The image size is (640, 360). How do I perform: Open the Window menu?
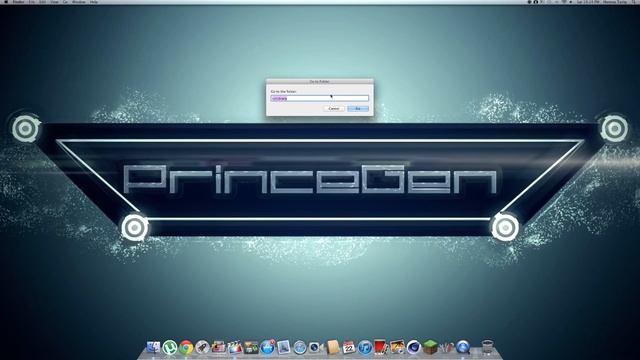(x=79, y=2)
